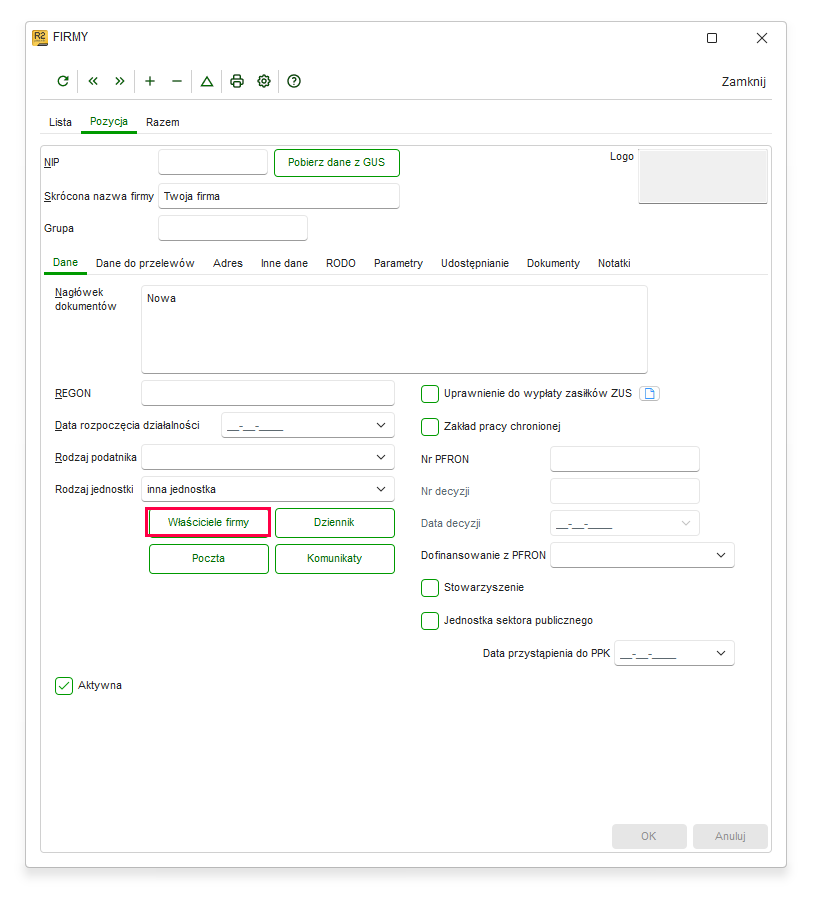Delete the company with minus icon
The height and width of the screenshot is (909, 822).
click(177, 81)
